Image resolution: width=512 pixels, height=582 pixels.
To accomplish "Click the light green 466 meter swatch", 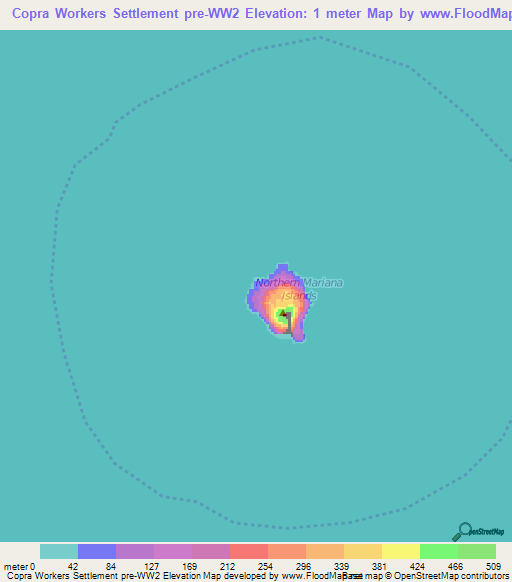I will coord(477,551).
